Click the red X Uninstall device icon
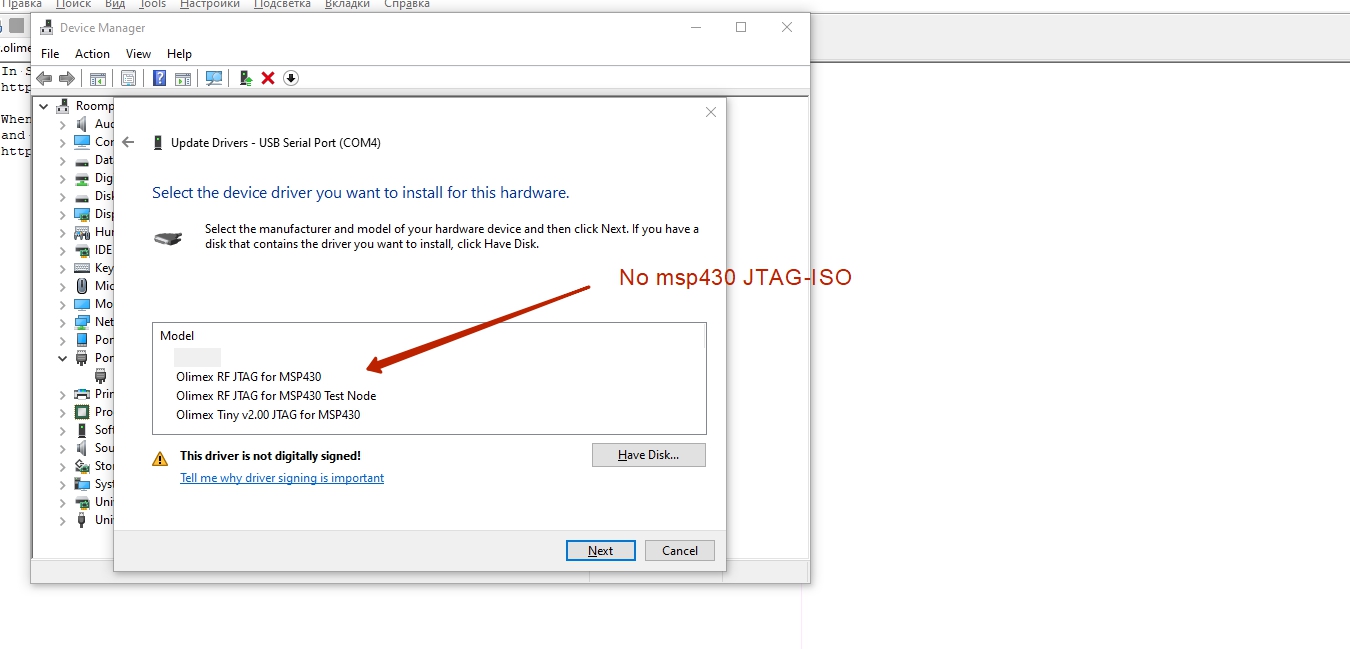Screen dimensions: 1350x649 (268, 78)
